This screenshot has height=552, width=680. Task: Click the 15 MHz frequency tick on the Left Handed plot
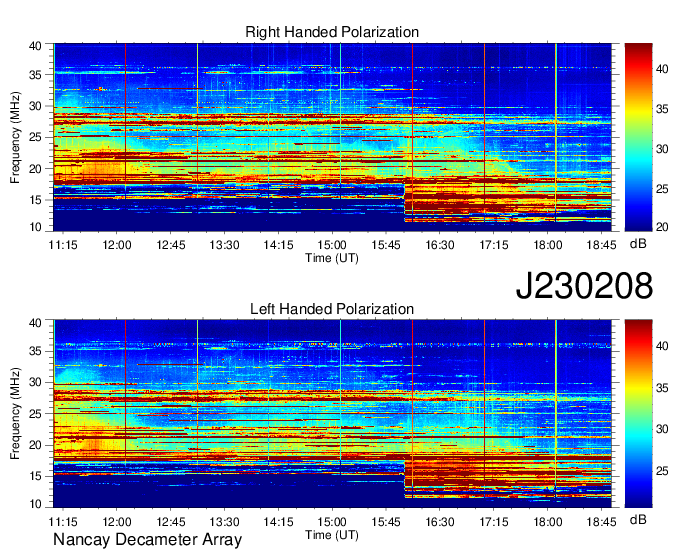tap(35, 477)
